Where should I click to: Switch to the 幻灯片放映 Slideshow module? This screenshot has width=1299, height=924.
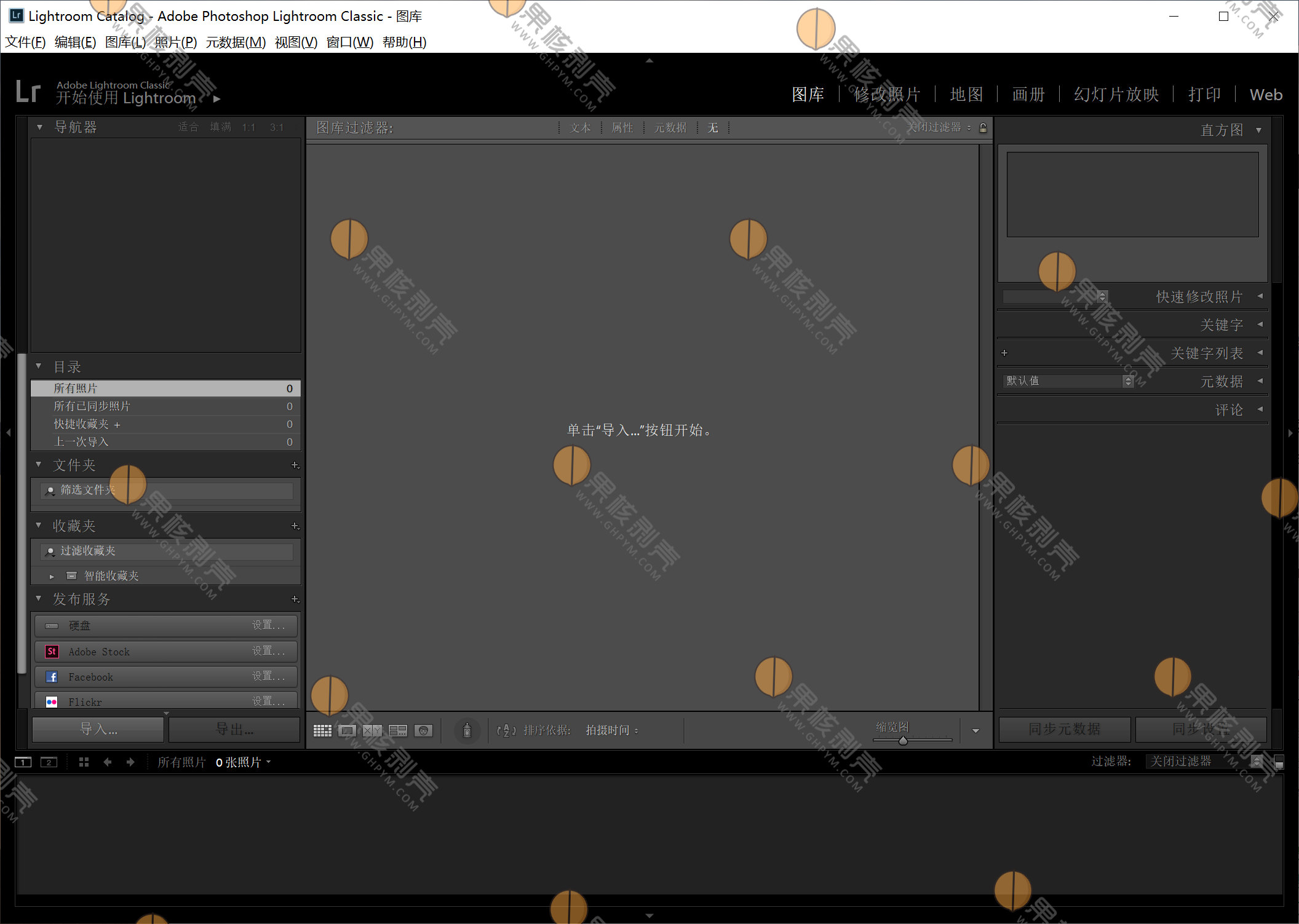click(1116, 95)
